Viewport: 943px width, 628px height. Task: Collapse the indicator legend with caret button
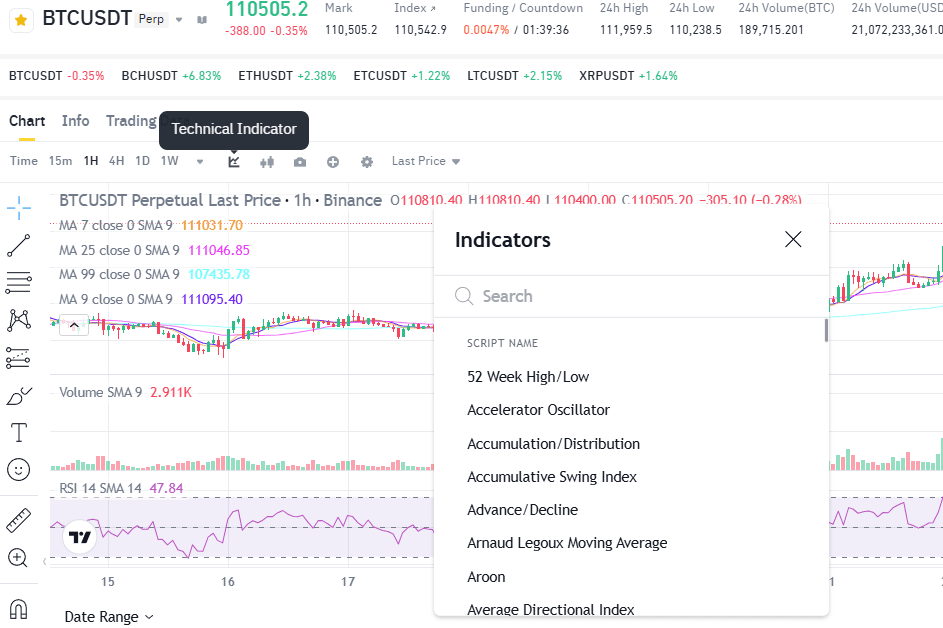point(74,325)
